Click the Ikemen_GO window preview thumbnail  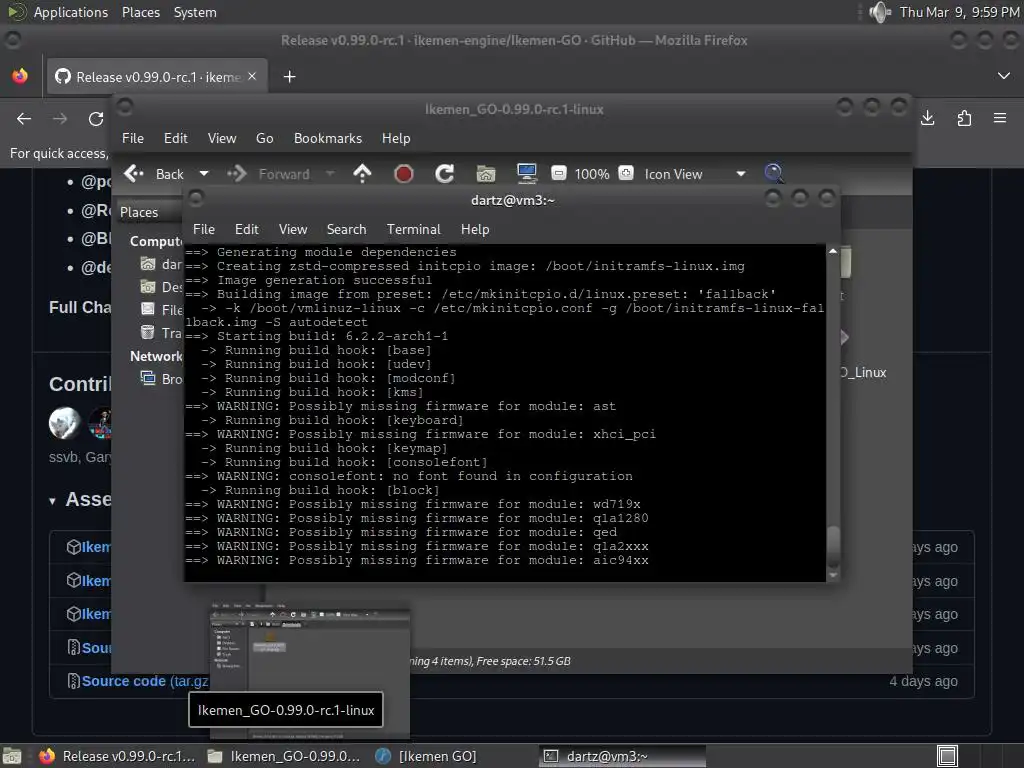[x=310, y=673]
